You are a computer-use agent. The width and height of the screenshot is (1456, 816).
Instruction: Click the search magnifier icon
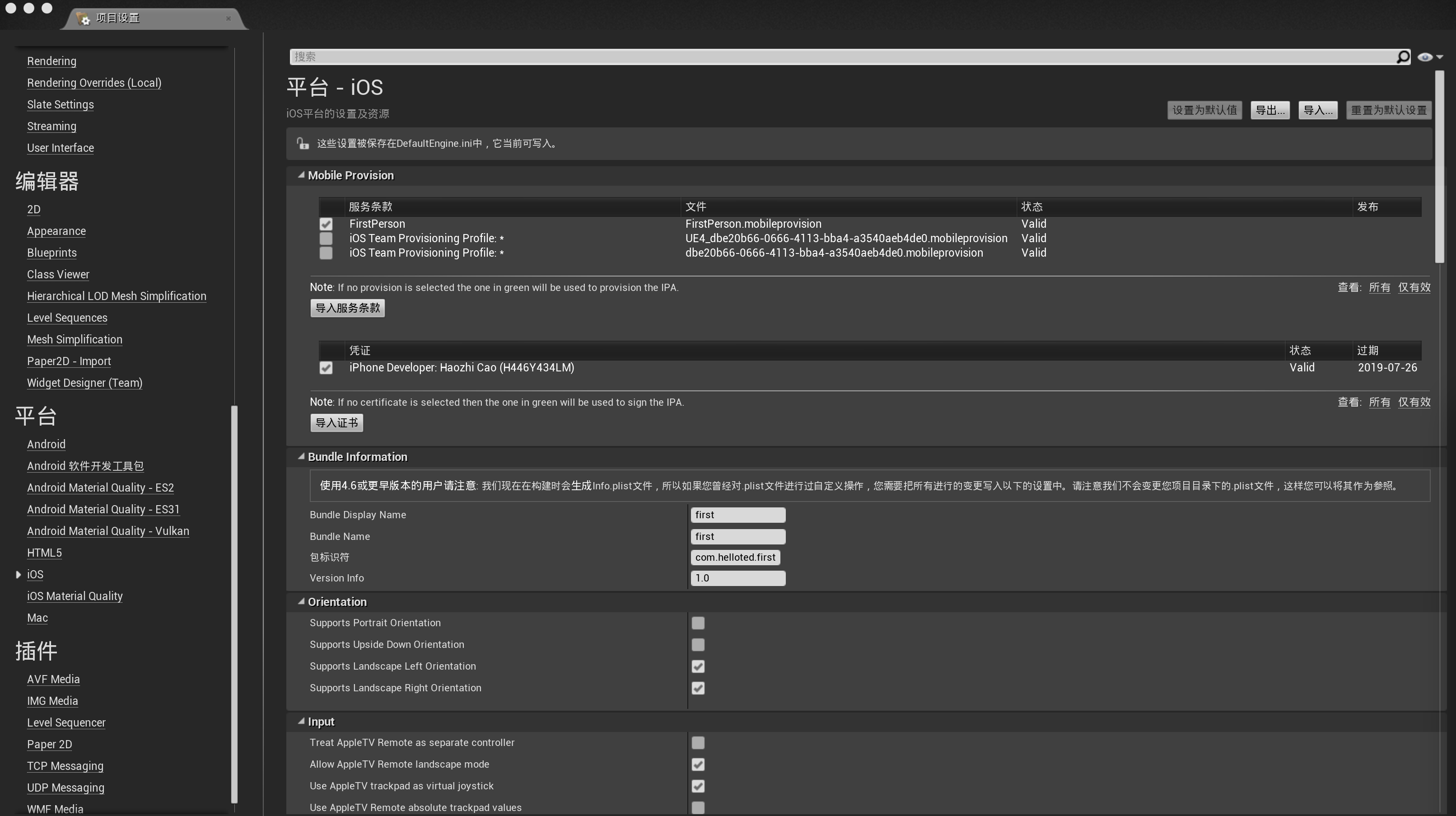(x=1402, y=57)
